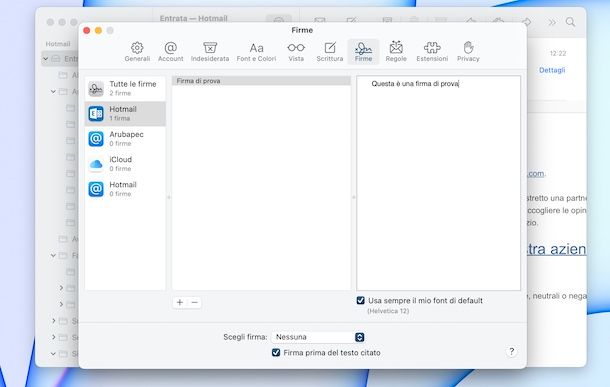Image resolution: width=610 pixels, height=387 pixels.
Task: Open the Account preferences pane
Action: 170,52
